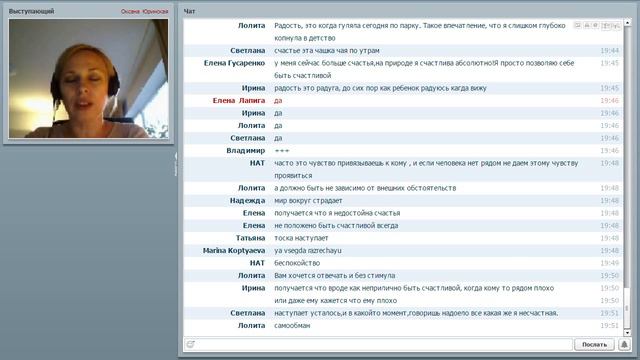Click the message 'не положено быть счастливой всегда'
640x360 pixels.
336,226
